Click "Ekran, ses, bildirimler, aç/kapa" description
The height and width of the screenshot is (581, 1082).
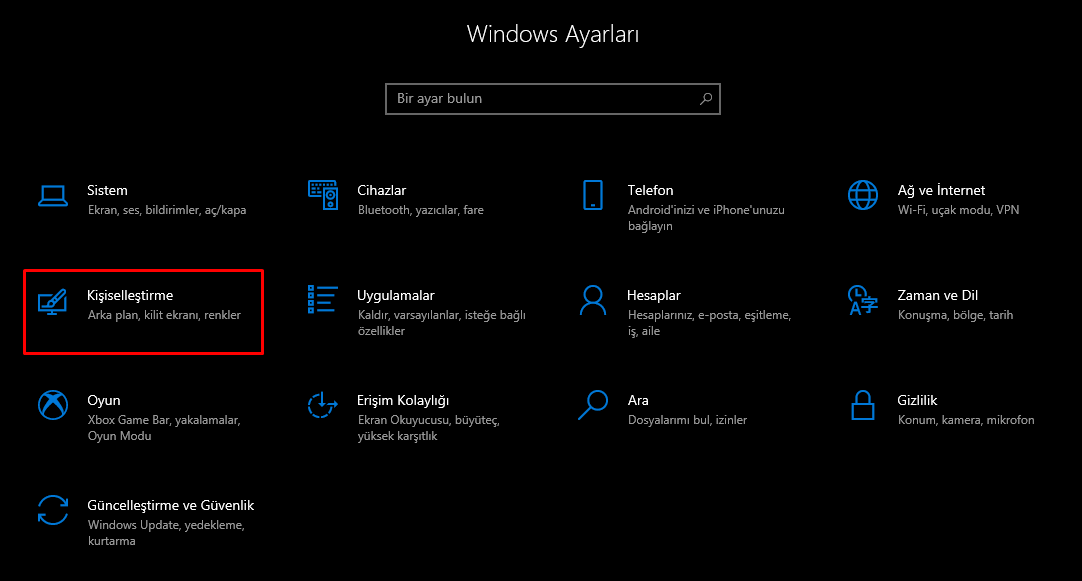[x=167, y=210]
